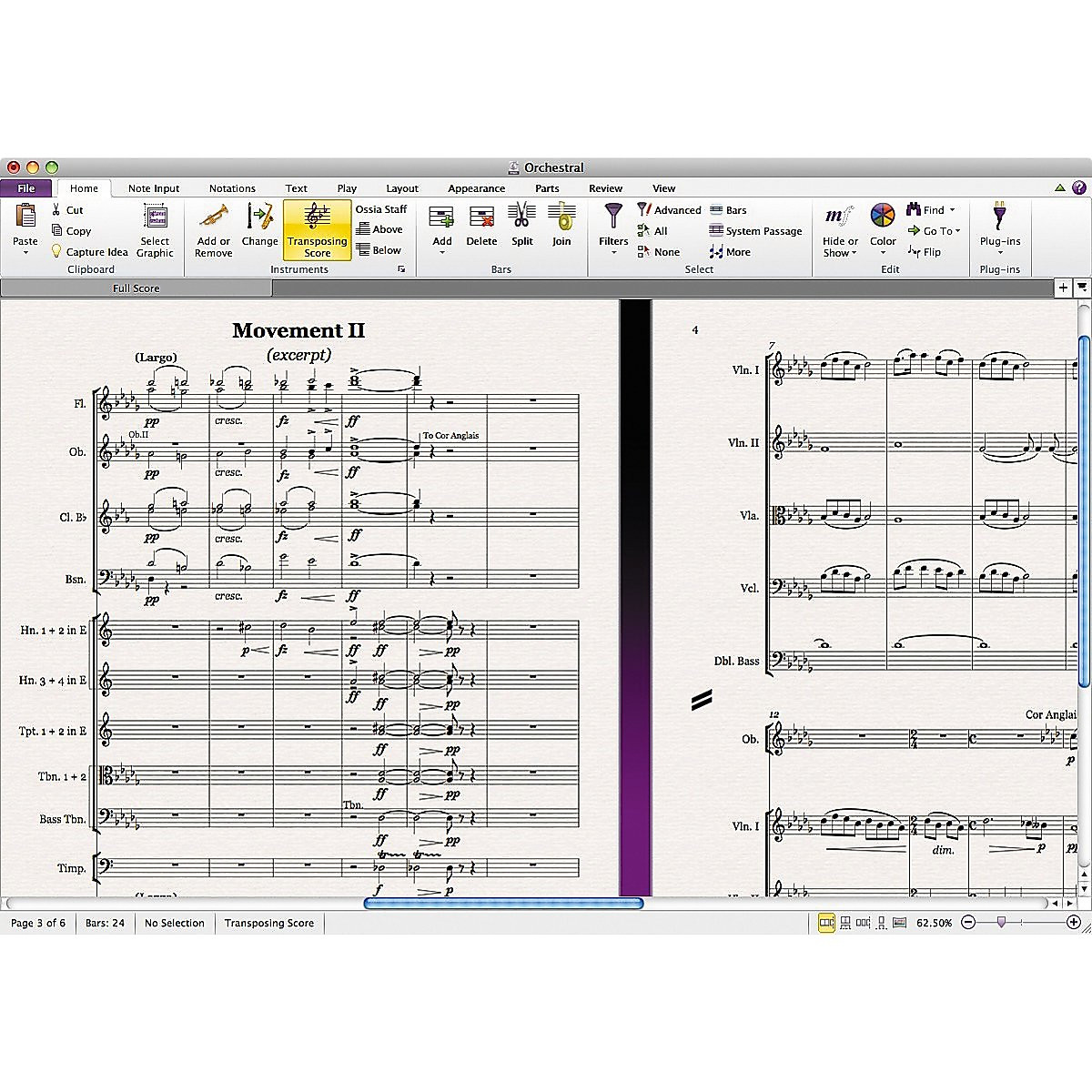Image resolution: width=1092 pixels, height=1092 pixels.
Task: Open the Appearance ribbon tab
Action: pos(476,188)
